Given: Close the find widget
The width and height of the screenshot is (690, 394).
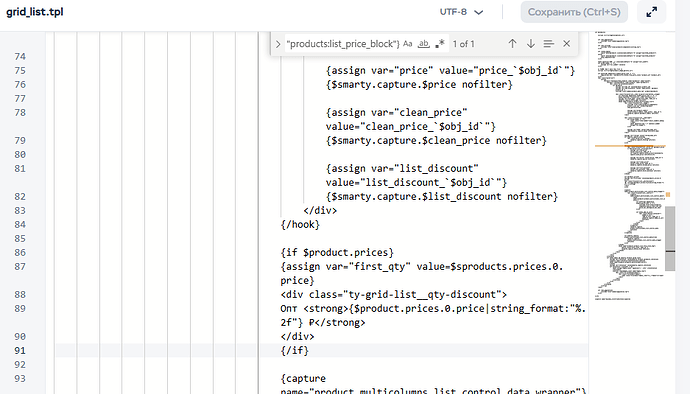Looking at the screenshot, I should pyautogui.click(x=566, y=44).
